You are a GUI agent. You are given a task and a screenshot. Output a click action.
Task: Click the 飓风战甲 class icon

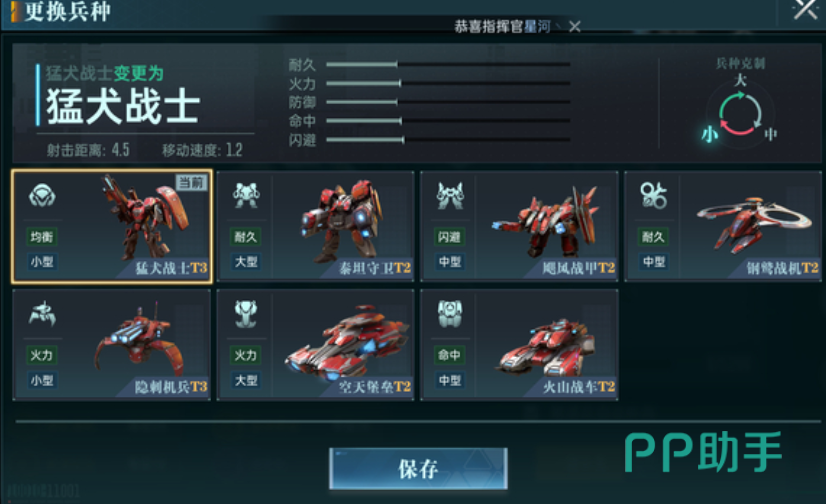point(450,195)
